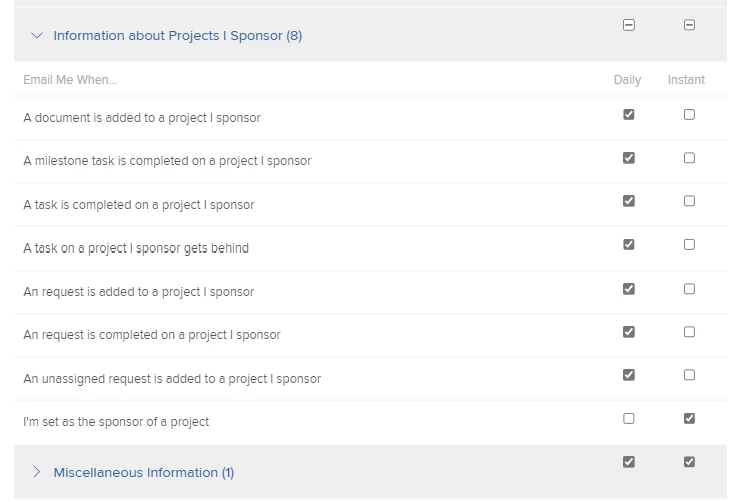Image resolution: width=748 pixels, height=502 pixels.
Task: Uncheck Daily for milestone task completed
Action: coord(628,158)
